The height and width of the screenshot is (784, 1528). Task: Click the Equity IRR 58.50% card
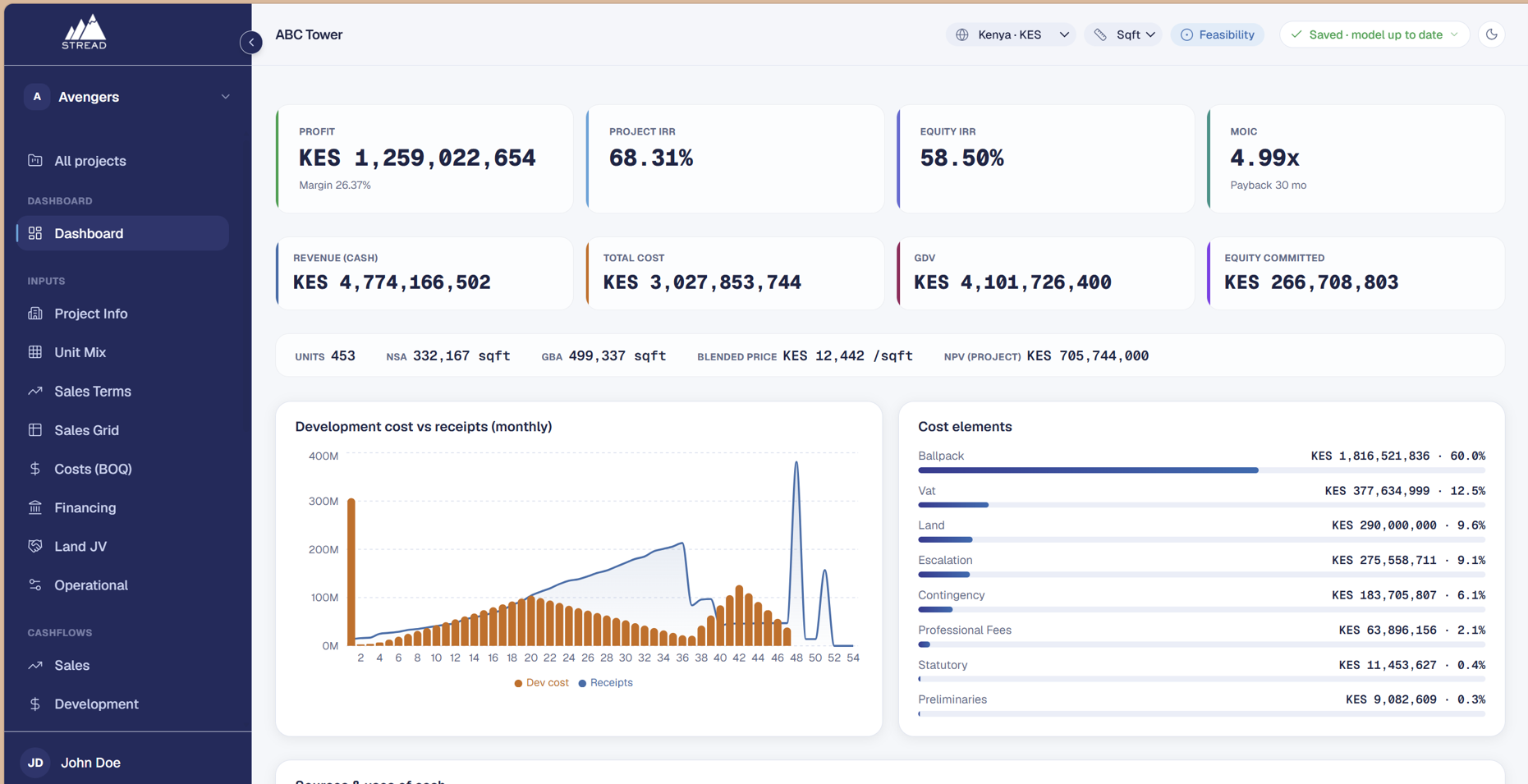click(x=1046, y=159)
